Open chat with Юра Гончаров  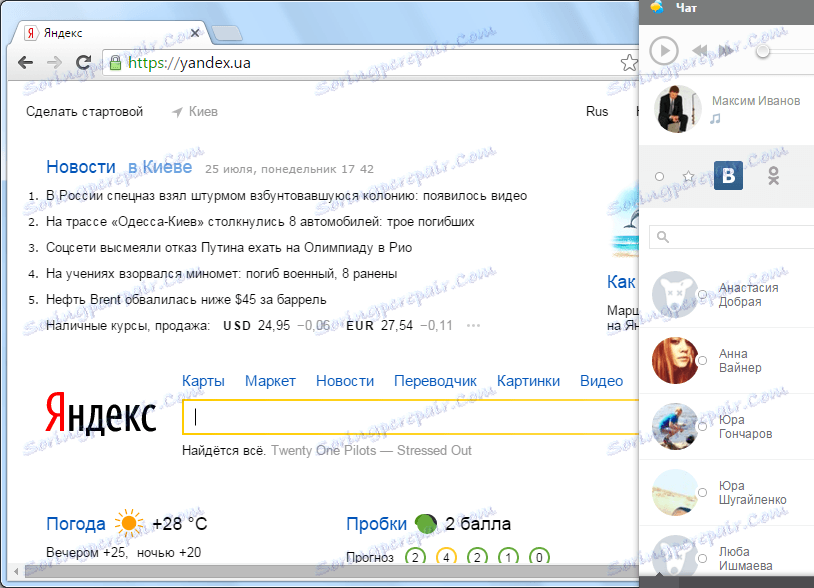point(726,427)
